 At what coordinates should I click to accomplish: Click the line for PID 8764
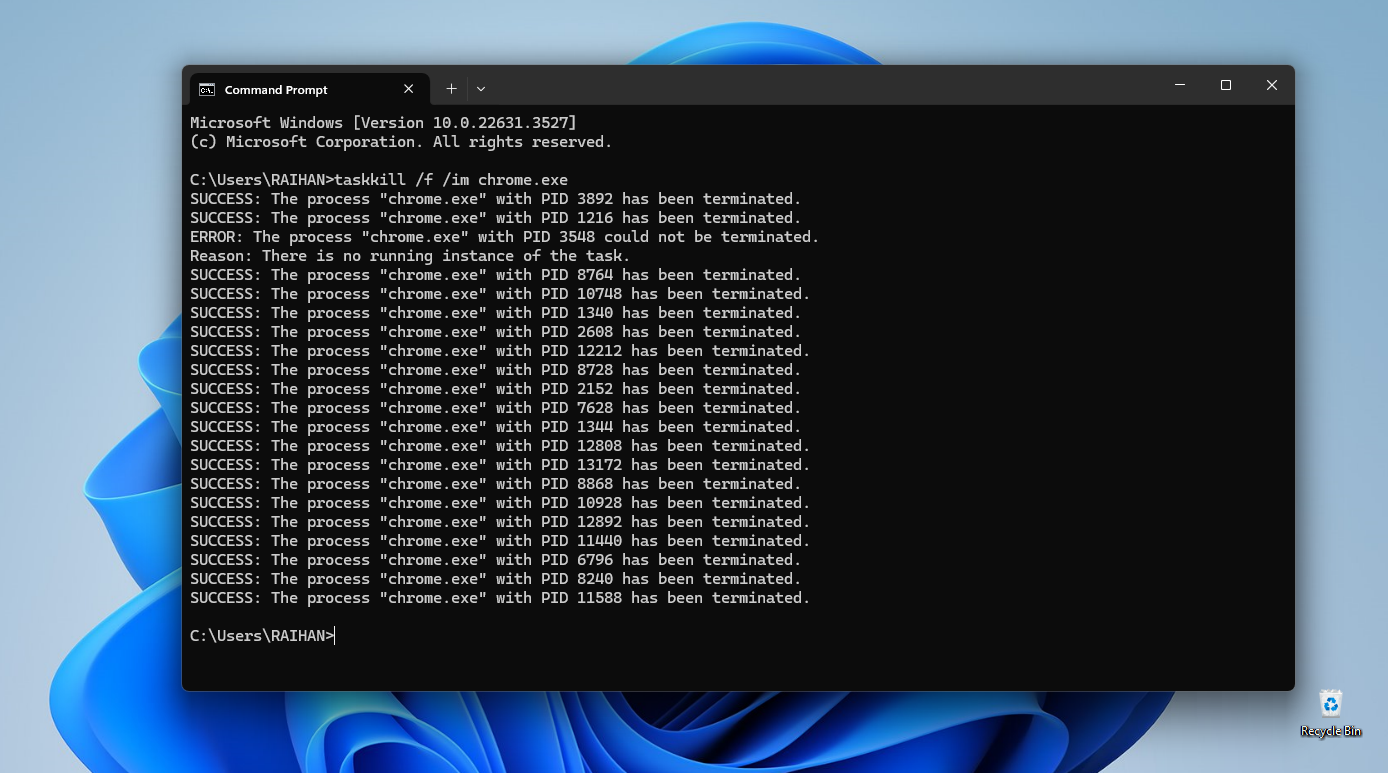[x=496, y=275]
